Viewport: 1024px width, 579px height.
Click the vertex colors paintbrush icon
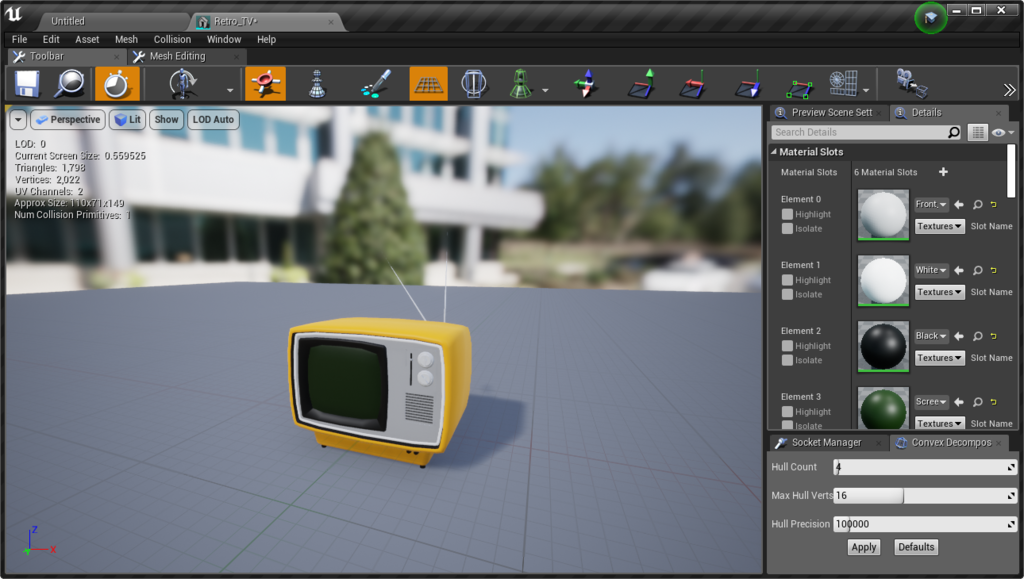click(x=375, y=84)
